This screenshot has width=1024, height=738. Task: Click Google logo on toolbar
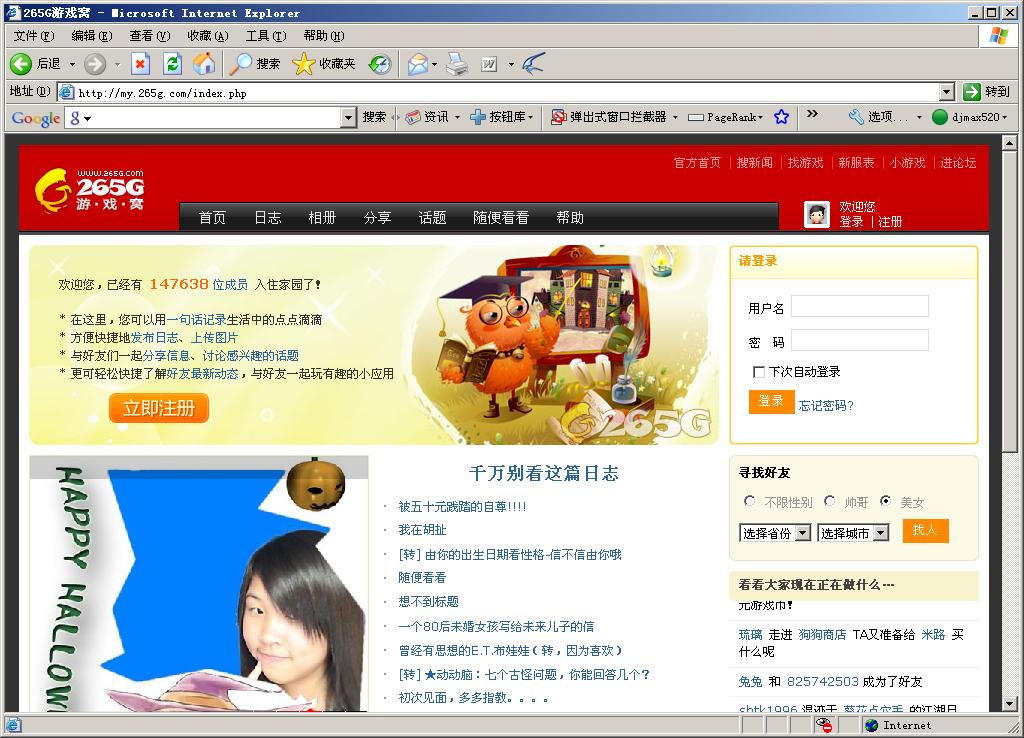[x=36, y=118]
